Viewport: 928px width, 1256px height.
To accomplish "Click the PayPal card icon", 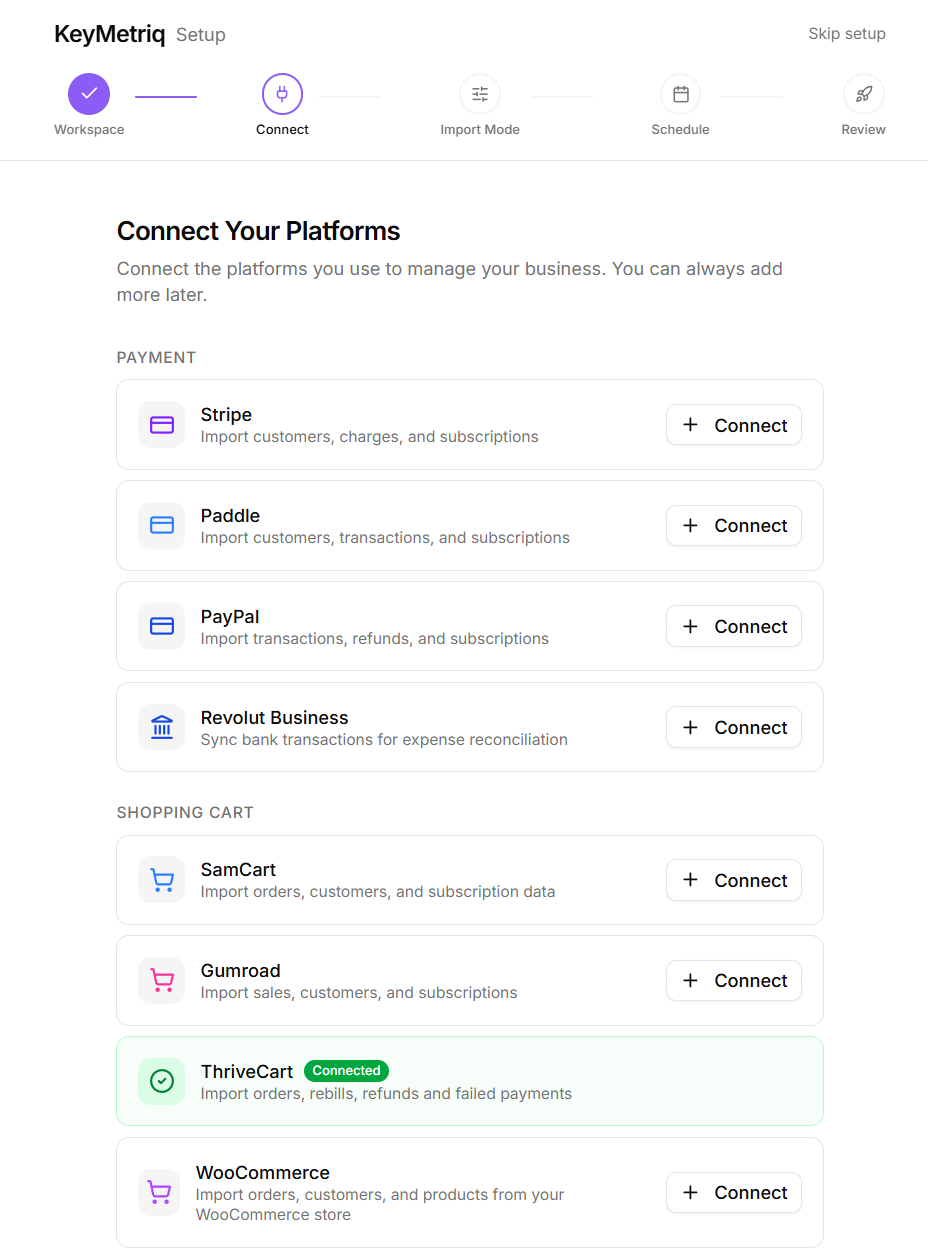I will 162,626.
